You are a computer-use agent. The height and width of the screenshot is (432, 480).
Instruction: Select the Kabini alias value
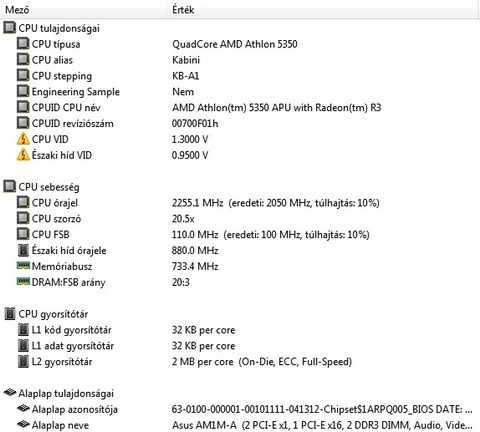pos(186,60)
